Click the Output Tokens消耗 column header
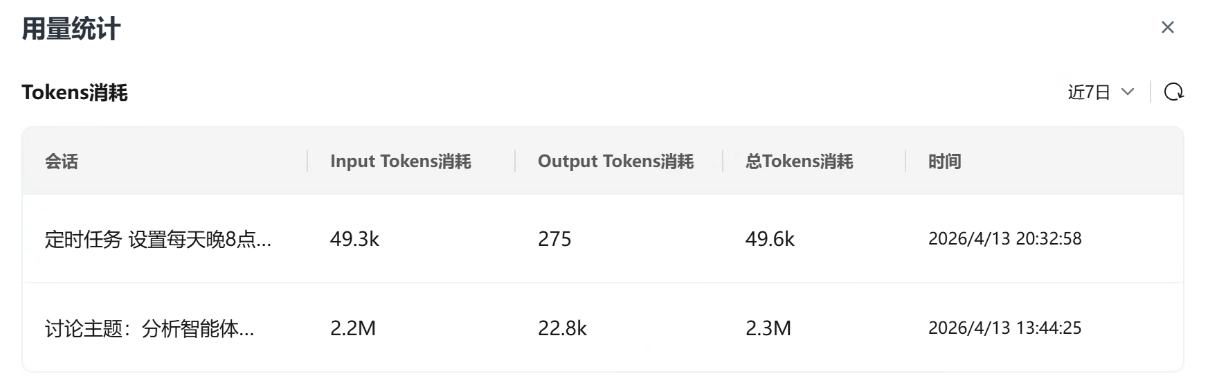This screenshot has width=1209, height=391. pos(616,162)
